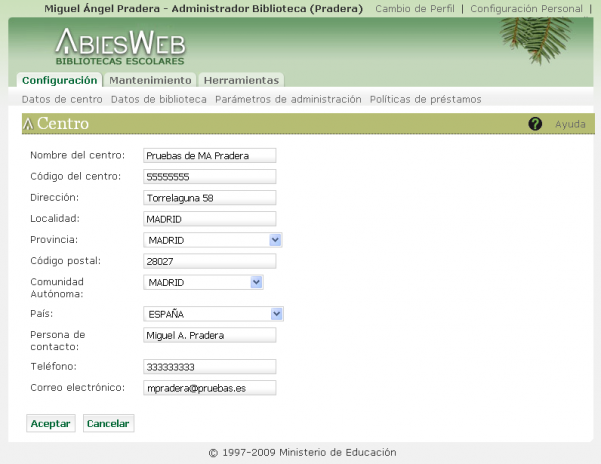The width and height of the screenshot is (601, 464).
Task: Open Datos de biblioteca submenu
Action: [x=159, y=99]
